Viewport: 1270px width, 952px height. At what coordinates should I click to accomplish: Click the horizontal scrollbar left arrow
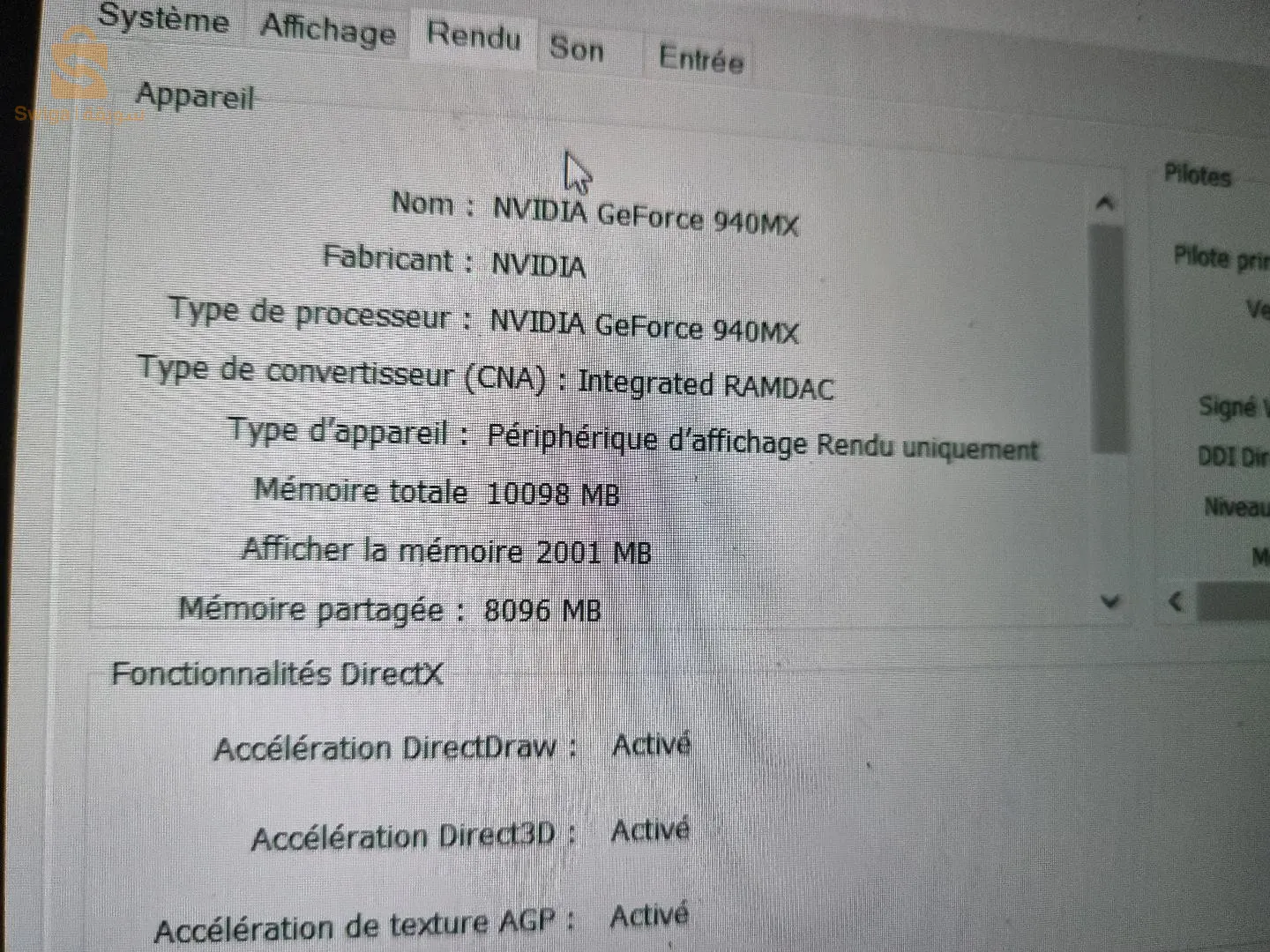tap(1174, 602)
